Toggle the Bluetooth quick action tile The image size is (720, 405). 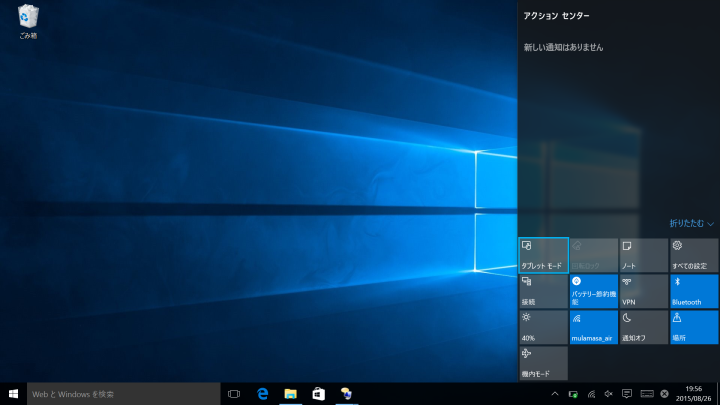click(x=693, y=291)
